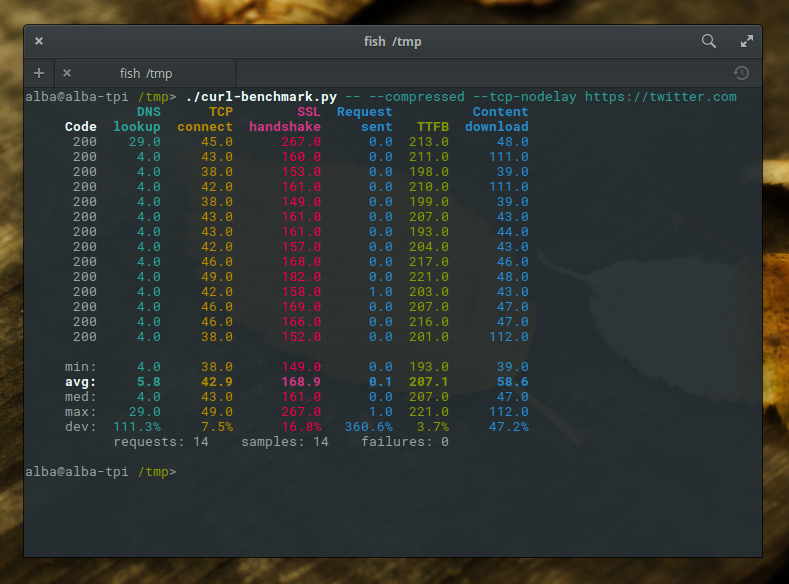
Task: Click the 'TCP' header word
Action: click(221, 112)
